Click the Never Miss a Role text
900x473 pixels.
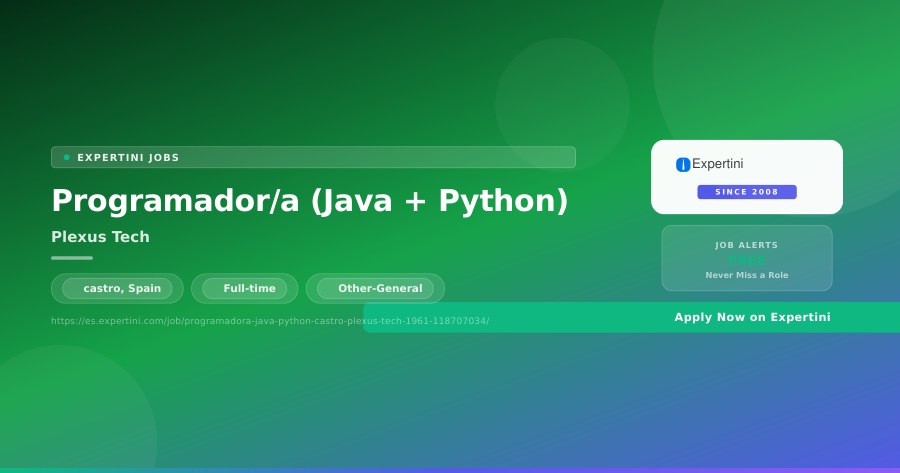747,275
